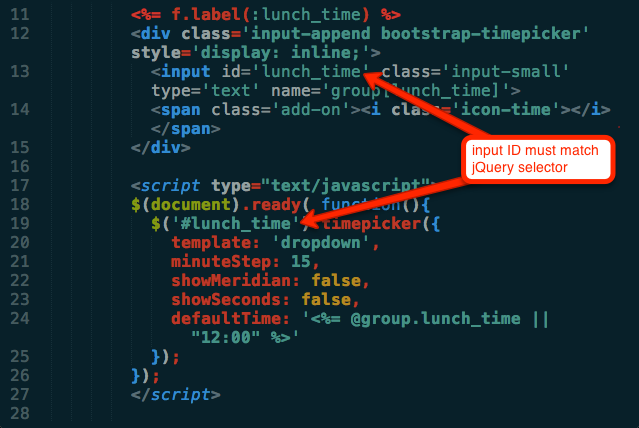
Task: Click the red 'input ID must match' annotation box
Action: (538, 159)
